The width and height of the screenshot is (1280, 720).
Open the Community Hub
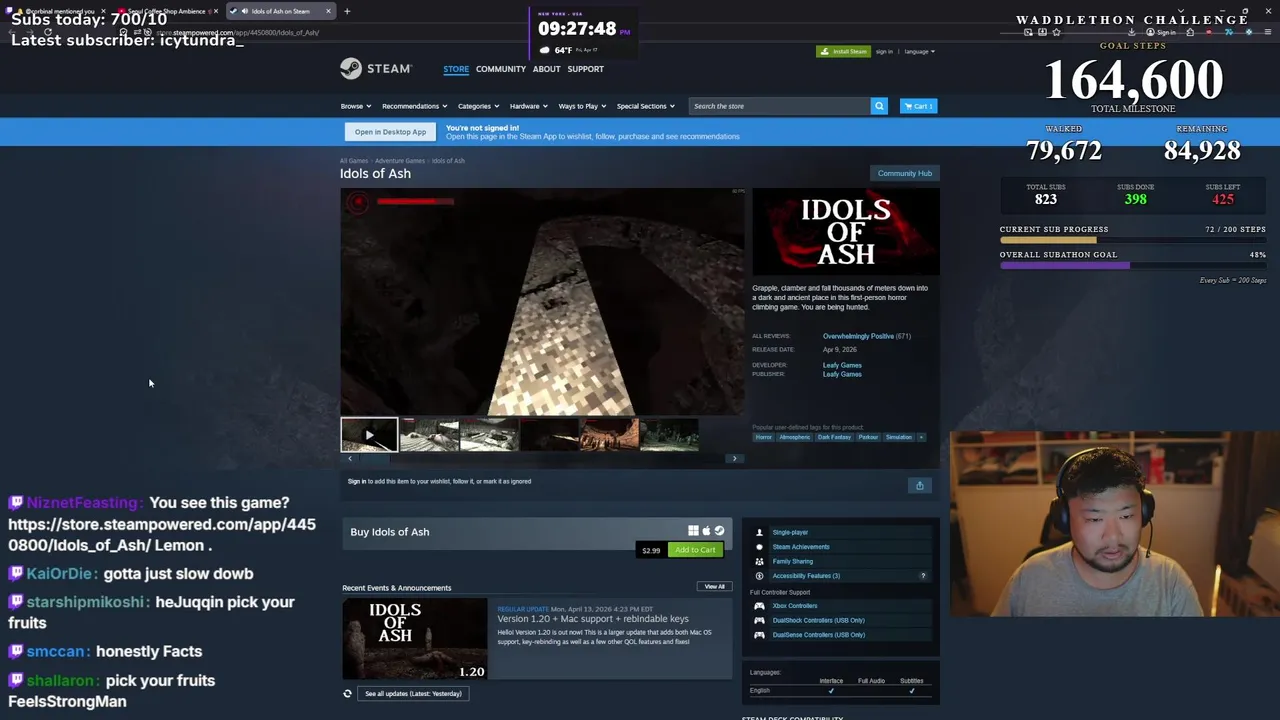click(905, 173)
